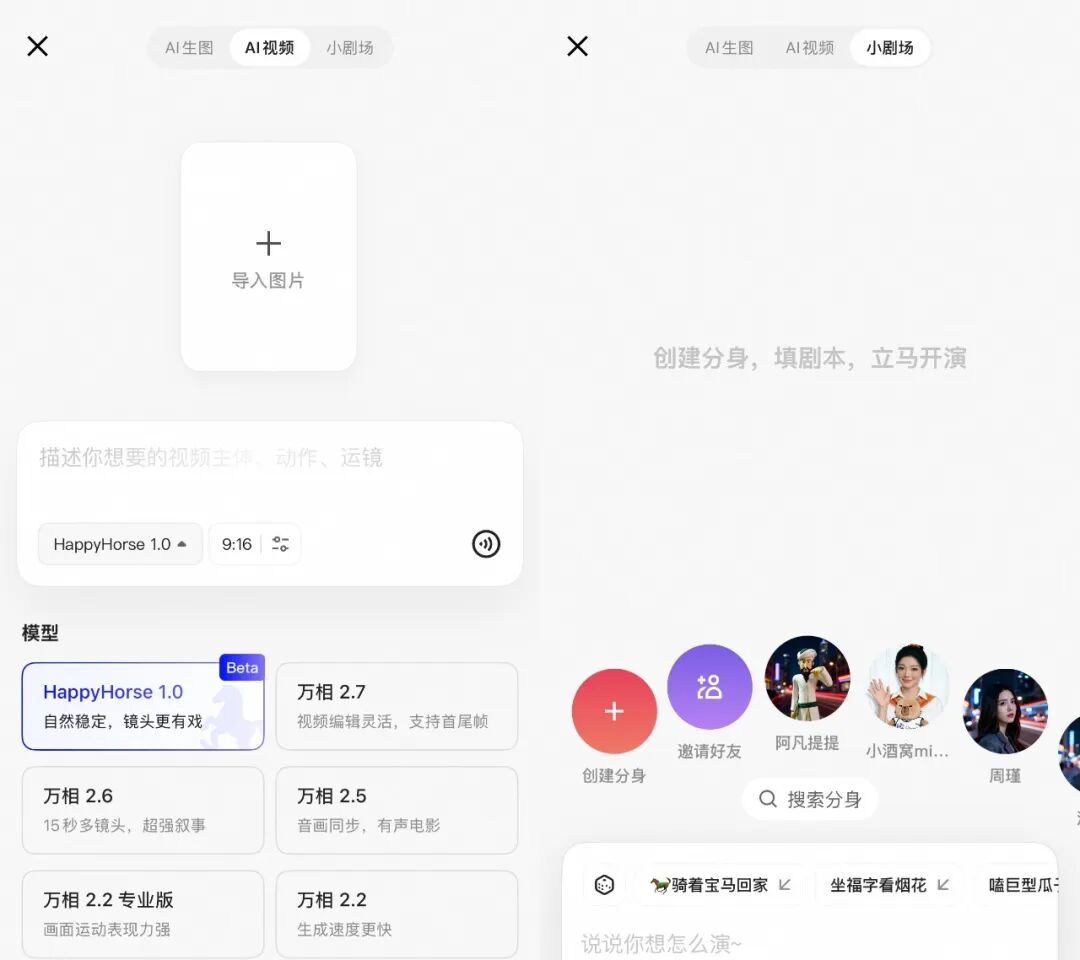
Task: Tap the purple invite friends icon
Action: [x=709, y=687]
